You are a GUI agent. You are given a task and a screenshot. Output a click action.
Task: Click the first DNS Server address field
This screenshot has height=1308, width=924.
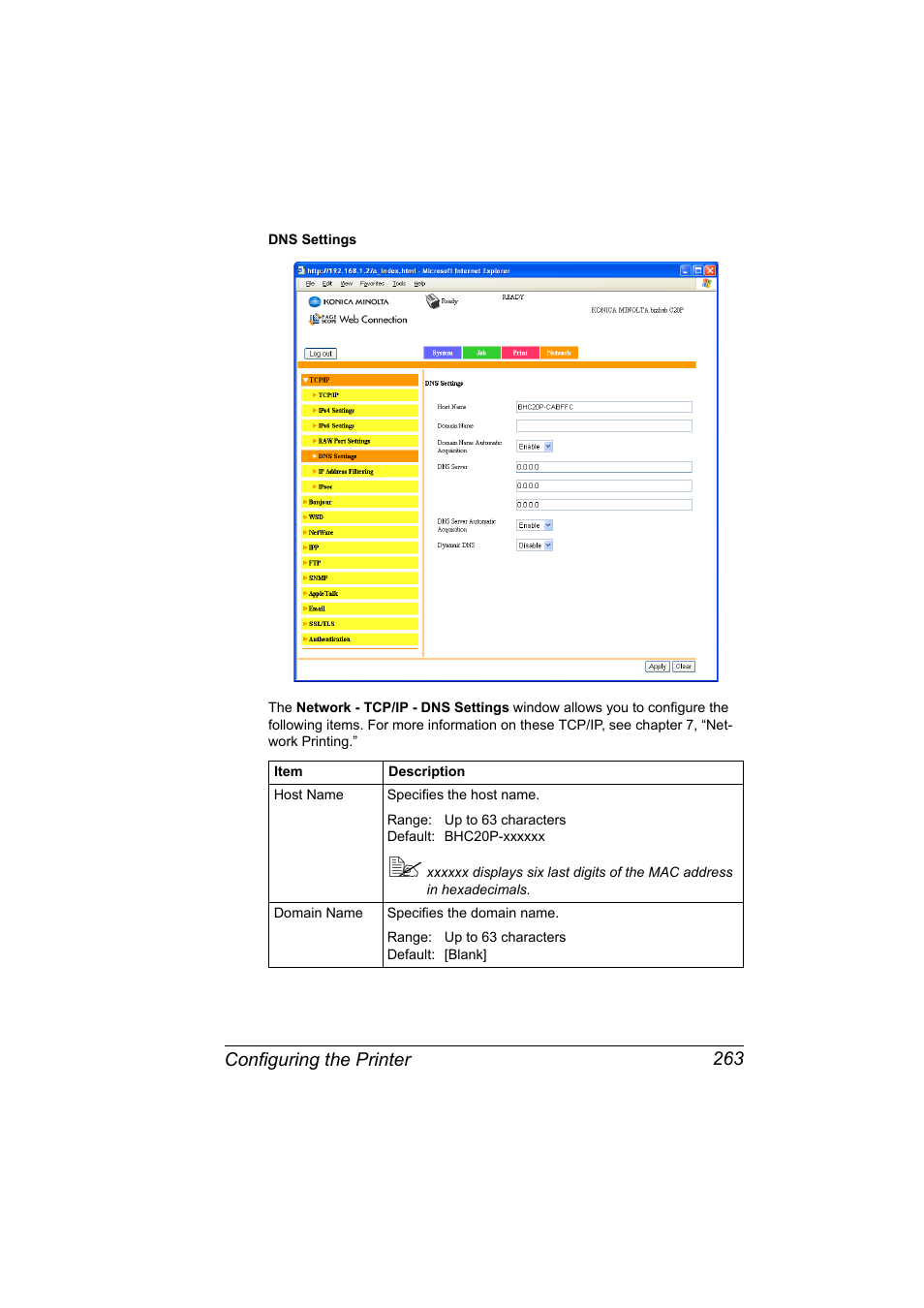[604, 467]
